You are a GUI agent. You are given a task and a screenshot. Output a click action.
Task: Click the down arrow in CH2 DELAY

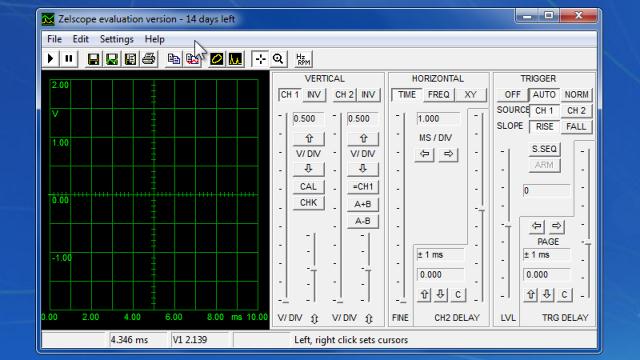441,295
